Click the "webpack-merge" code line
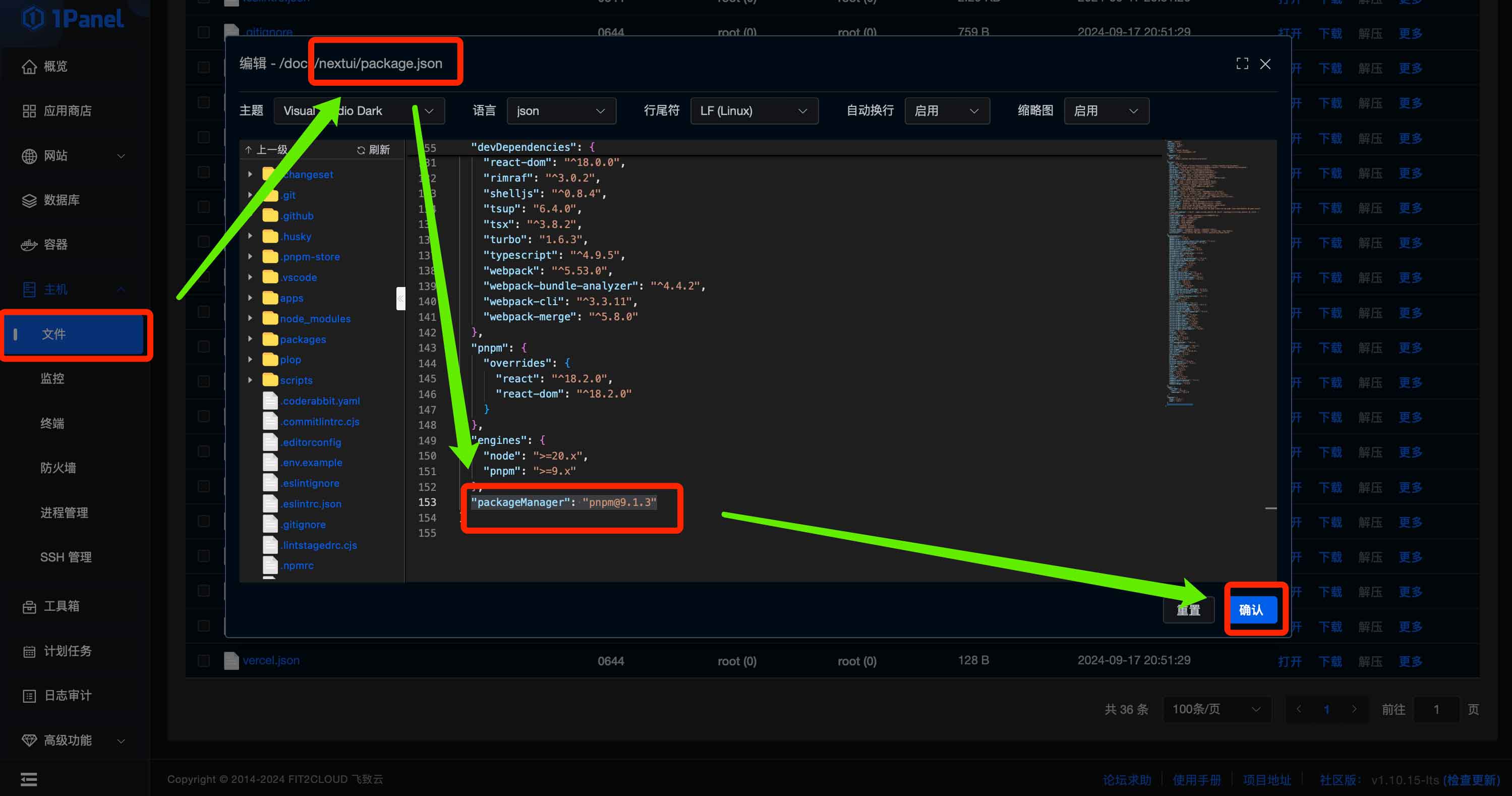Viewport: 1512px width, 796px height. [560, 317]
